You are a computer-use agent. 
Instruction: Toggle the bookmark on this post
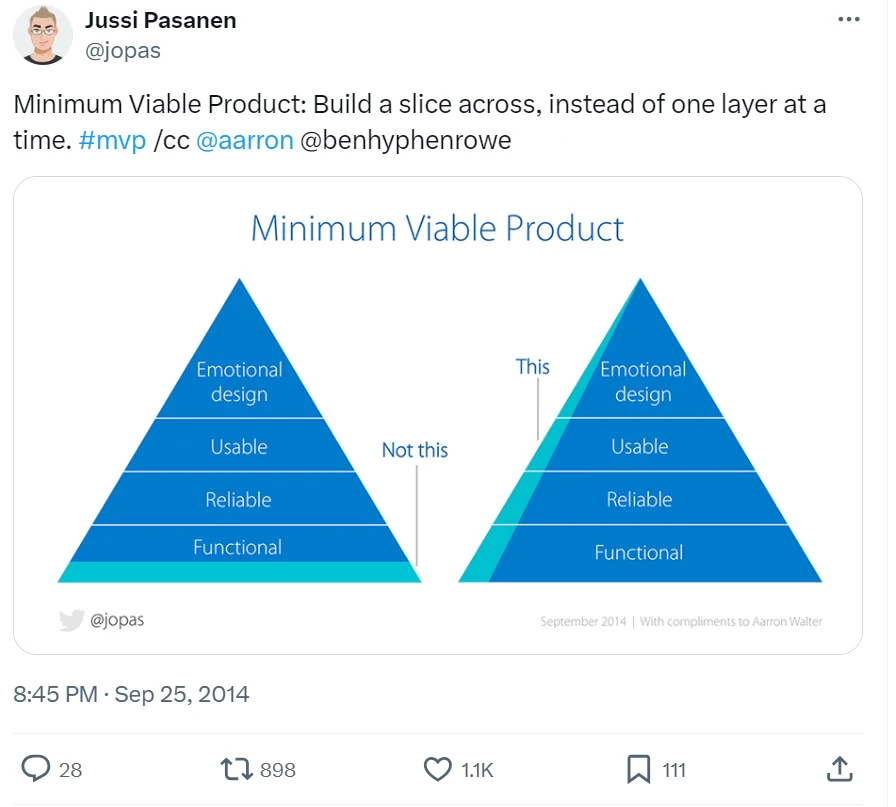[x=638, y=770]
